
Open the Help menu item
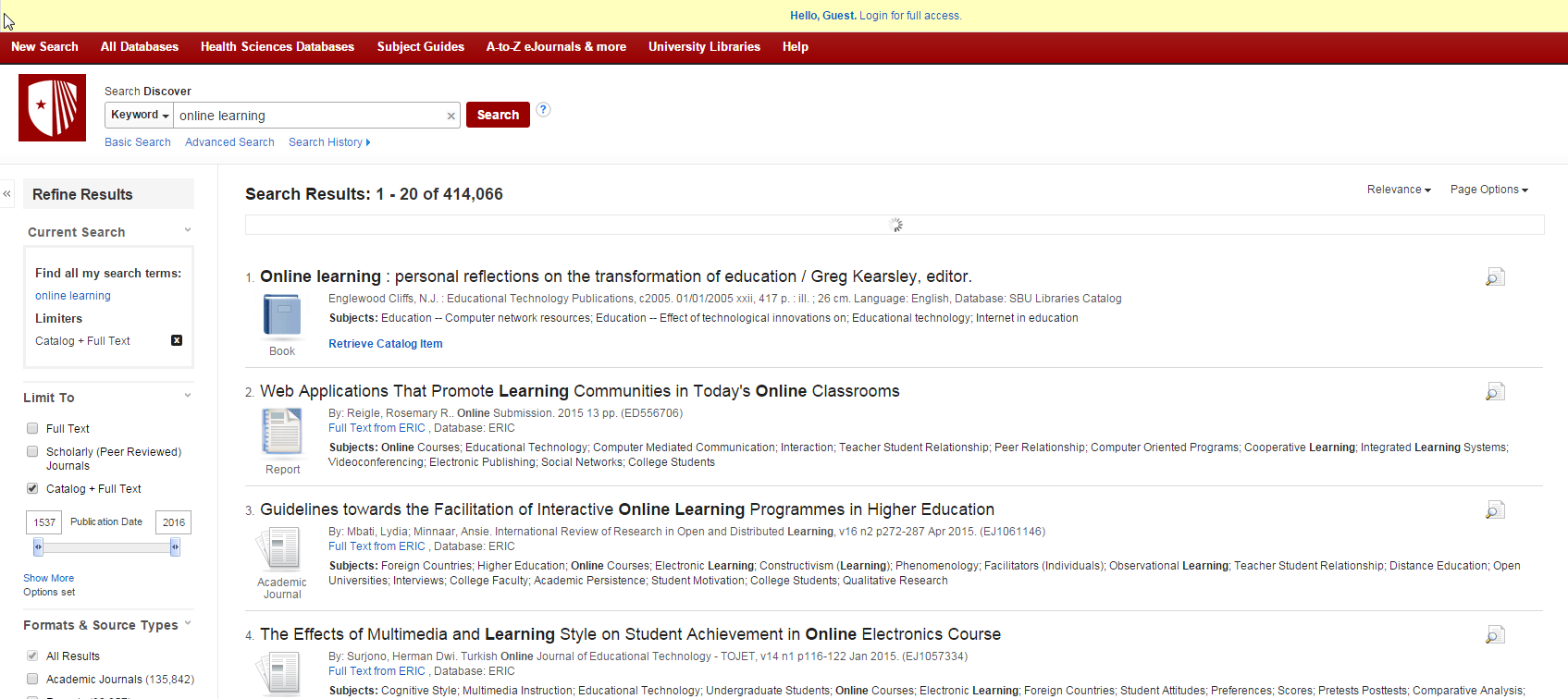[796, 47]
